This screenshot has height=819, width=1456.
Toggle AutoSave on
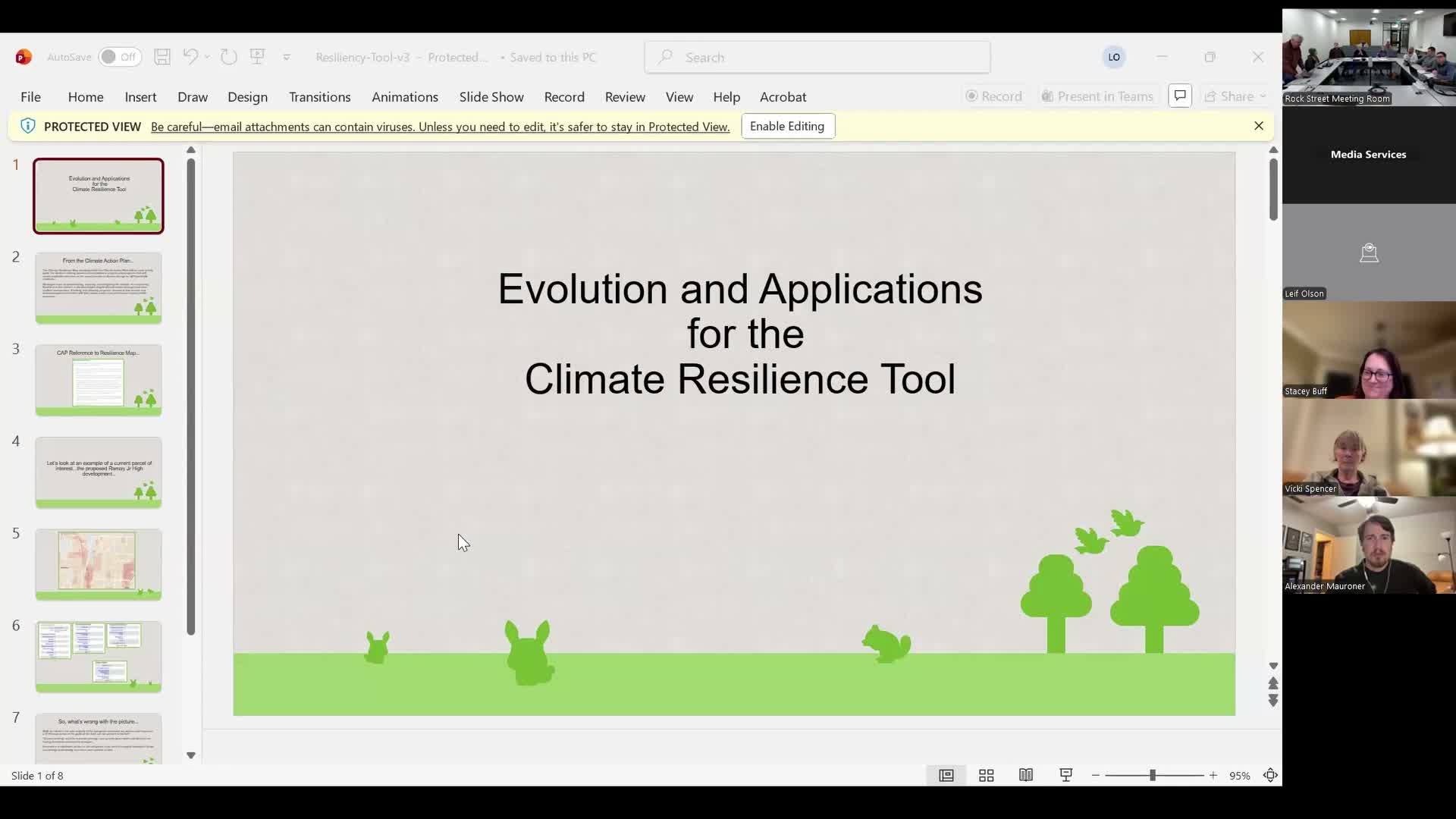click(x=120, y=57)
